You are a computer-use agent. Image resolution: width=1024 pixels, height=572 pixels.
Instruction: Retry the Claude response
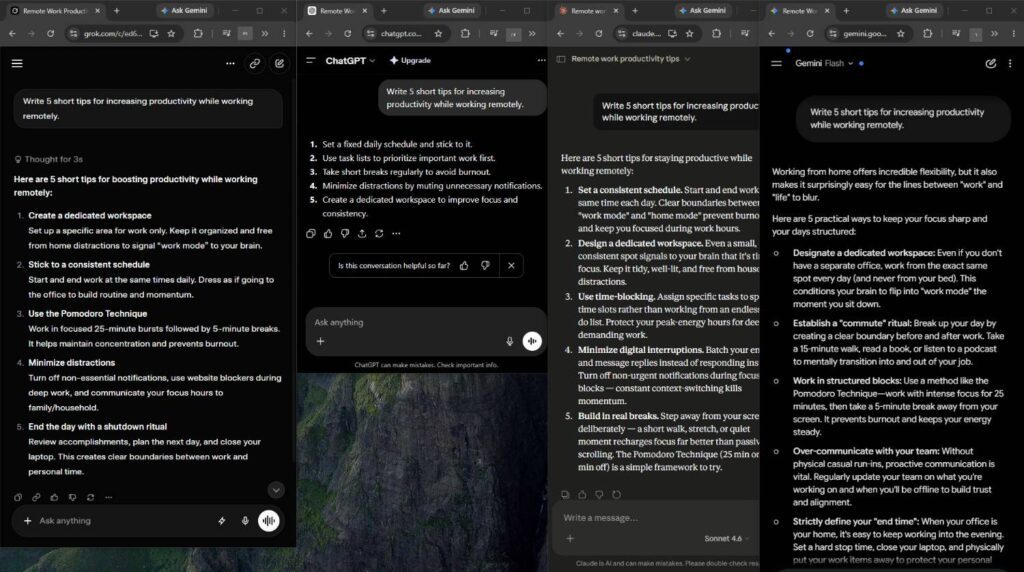616,495
